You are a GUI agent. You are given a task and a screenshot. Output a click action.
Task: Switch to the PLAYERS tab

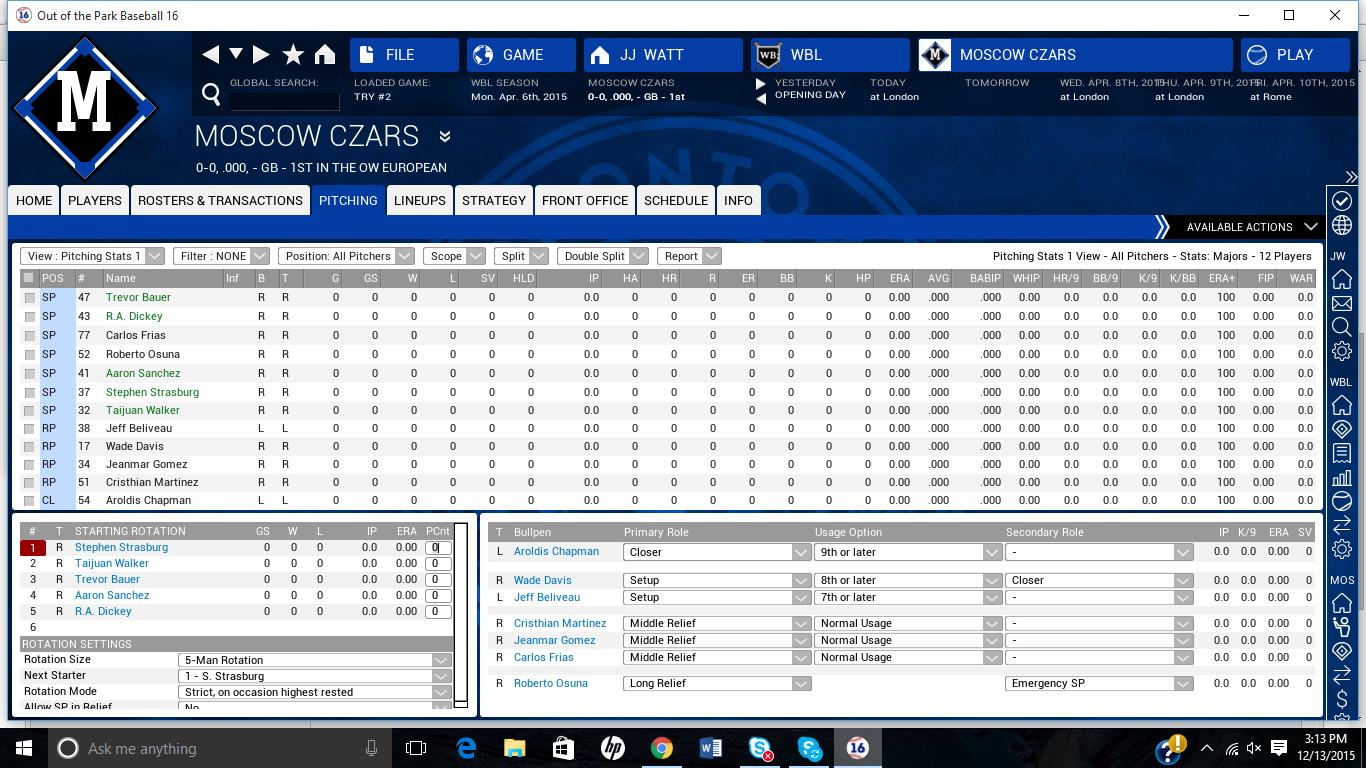click(95, 200)
